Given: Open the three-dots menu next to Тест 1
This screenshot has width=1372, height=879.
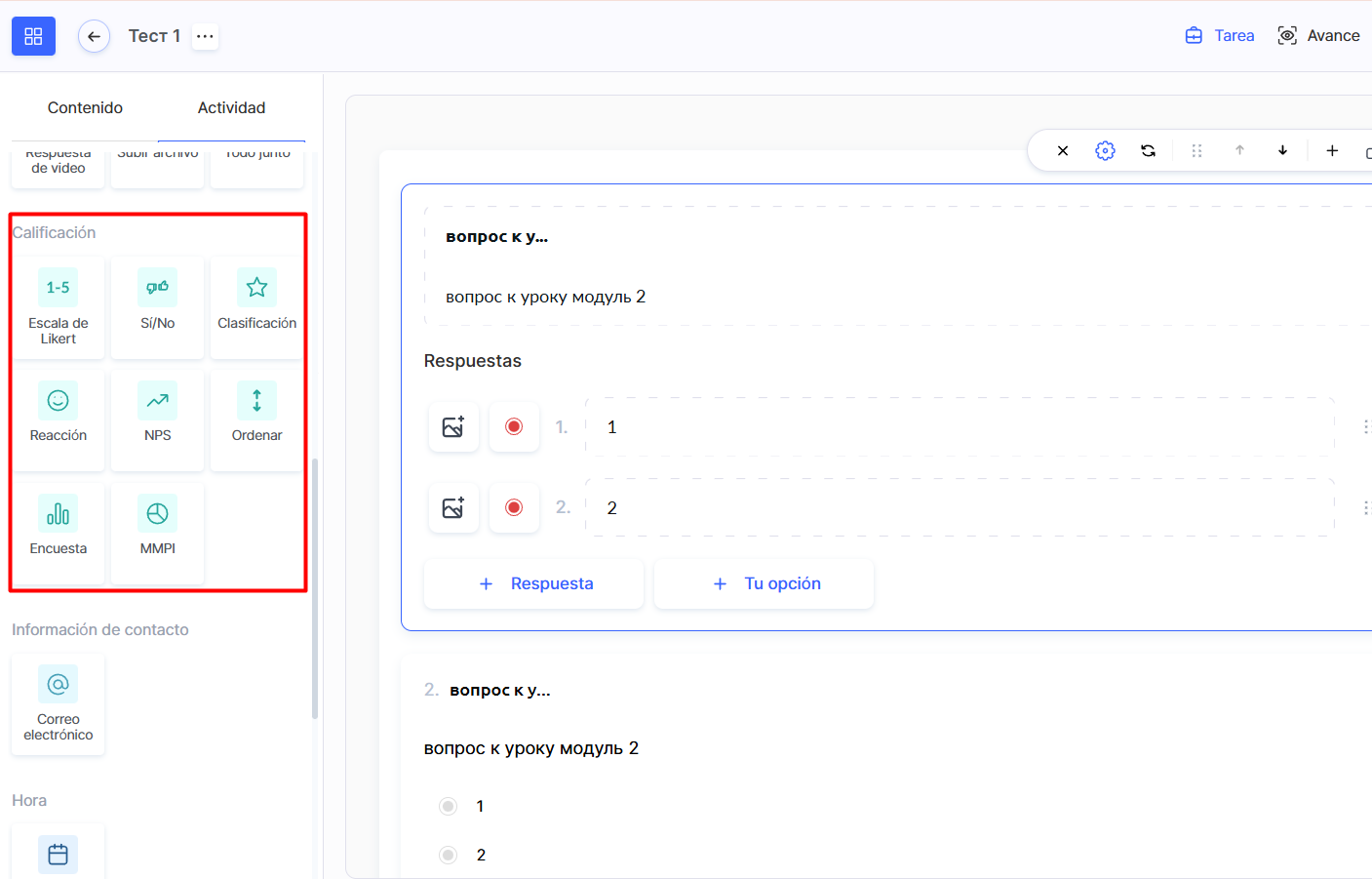Looking at the screenshot, I should 205,36.
